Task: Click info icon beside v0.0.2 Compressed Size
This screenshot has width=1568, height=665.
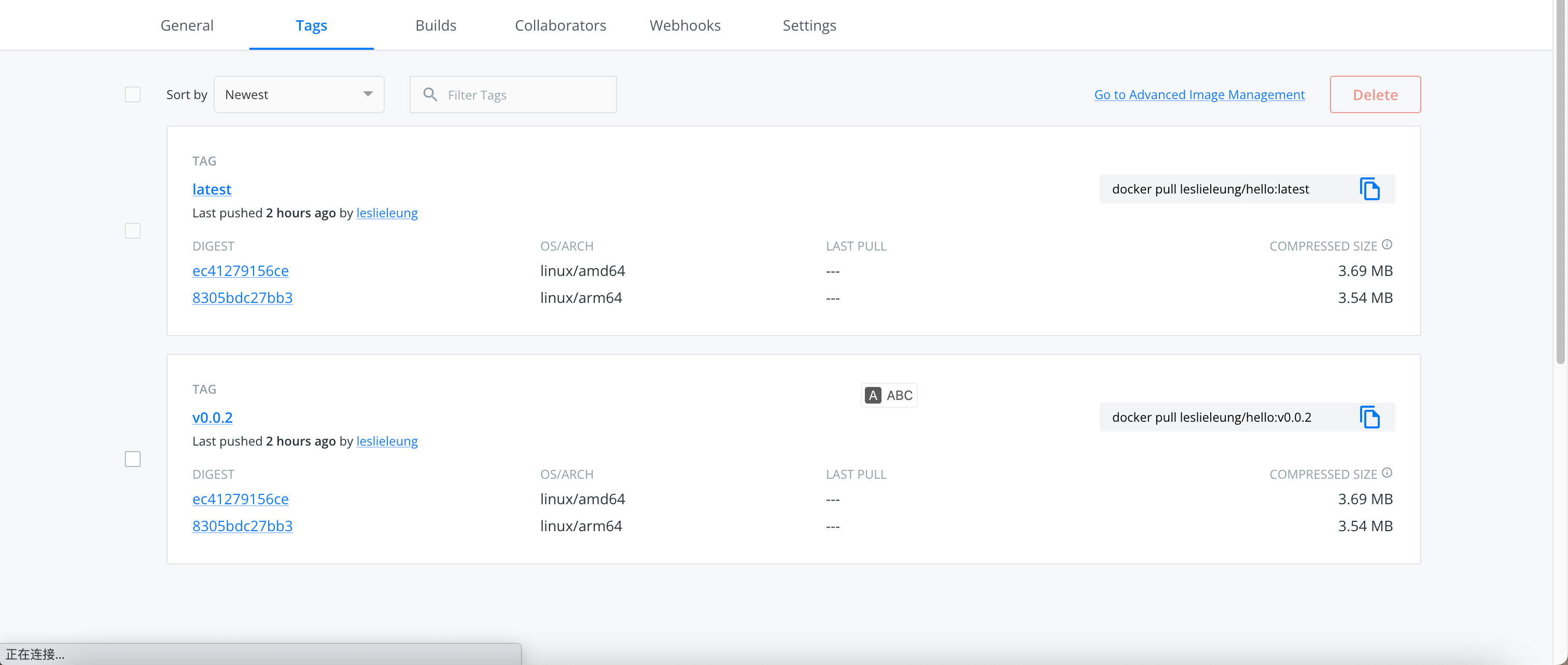Action: 1387,473
